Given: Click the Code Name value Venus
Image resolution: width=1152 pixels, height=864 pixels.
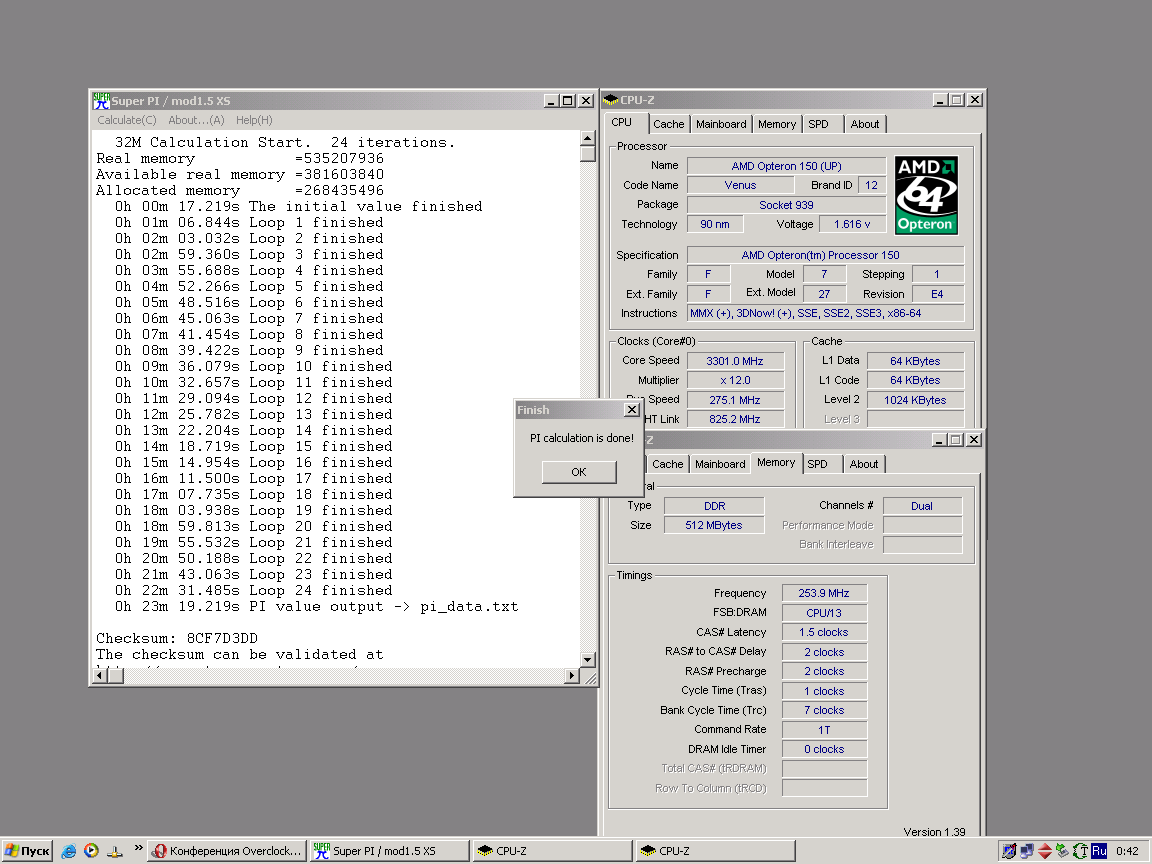Looking at the screenshot, I should (x=740, y=185).
